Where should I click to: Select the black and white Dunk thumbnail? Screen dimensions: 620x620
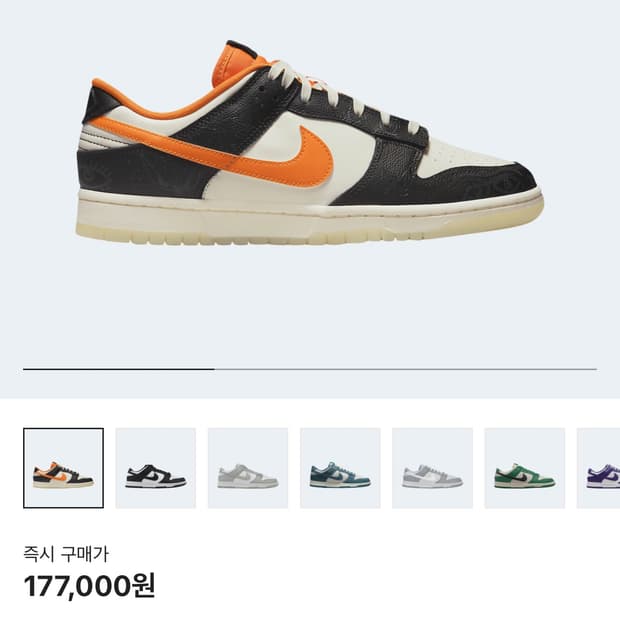155,468
